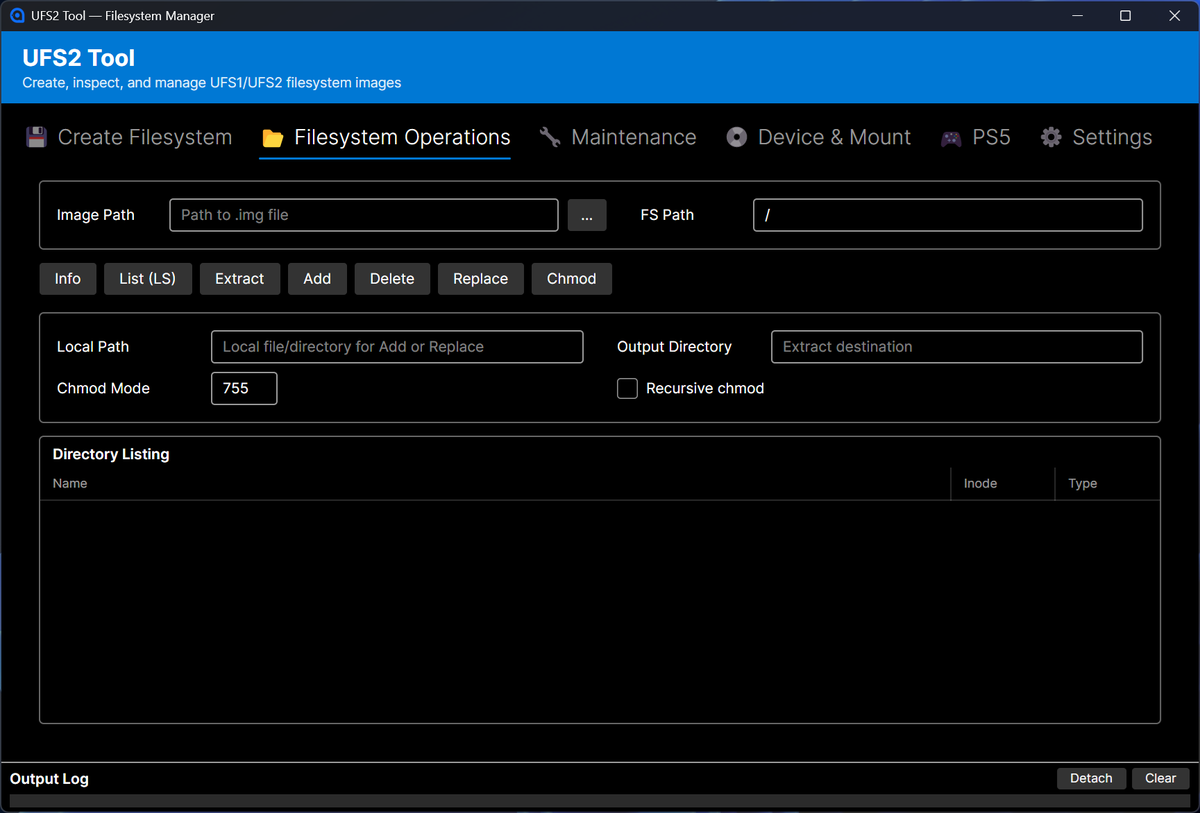The image size is (1200, 813).
Task: Browse for image with the ... button
Action: [587, 215]
